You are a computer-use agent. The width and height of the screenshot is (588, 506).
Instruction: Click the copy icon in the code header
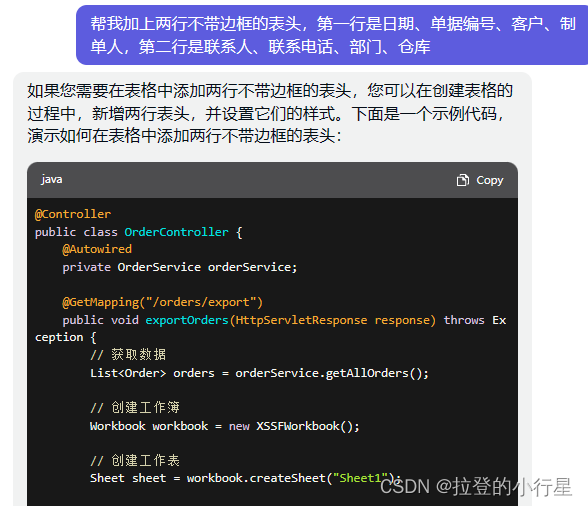coord(462,180)
